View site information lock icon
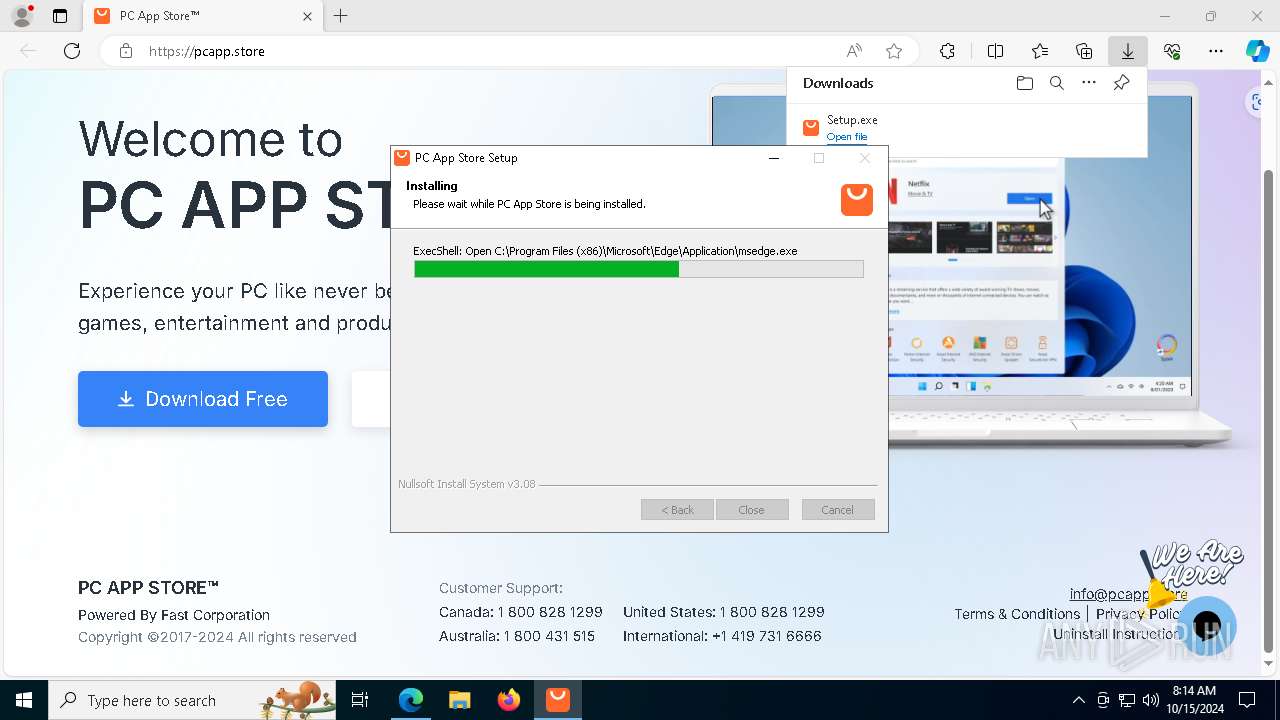Viewport: 1280px width, 720px height. 126,51
